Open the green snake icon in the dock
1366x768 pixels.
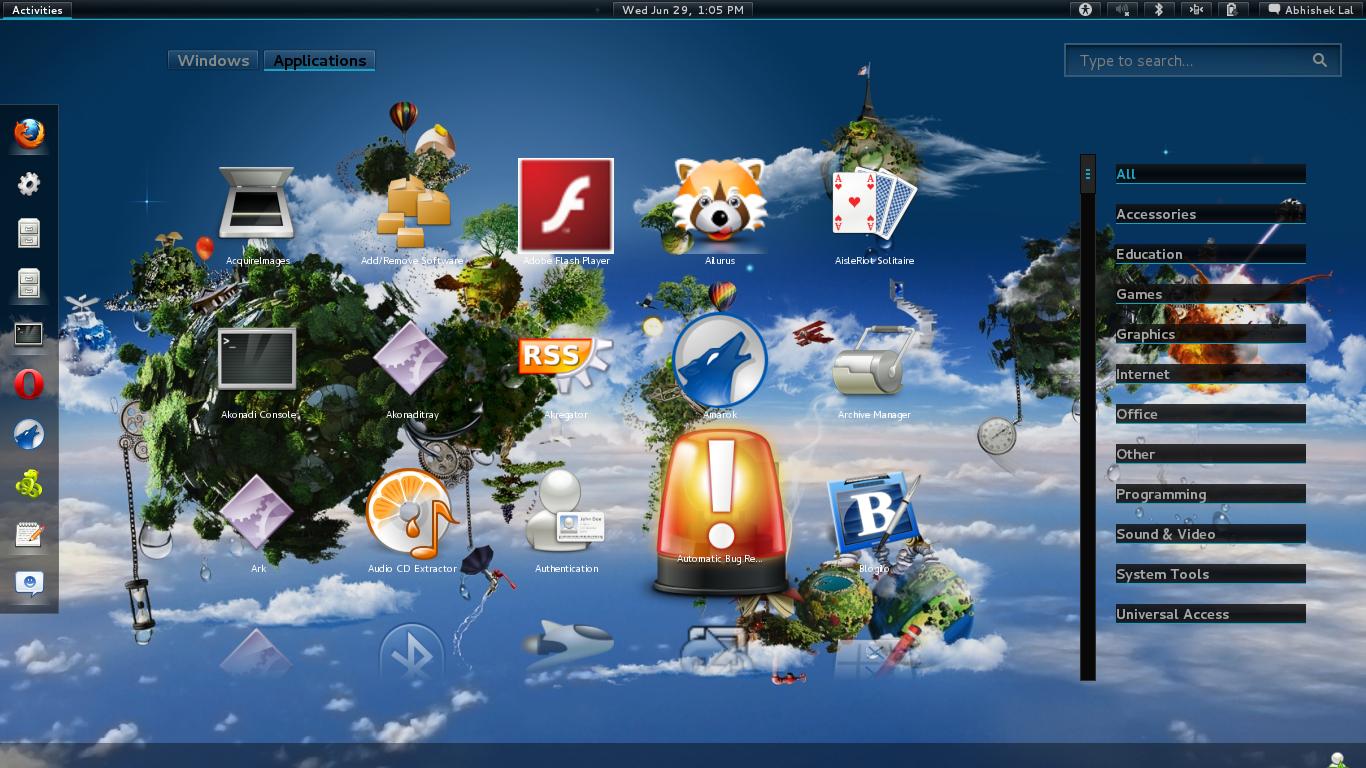[x=29, y=483]
